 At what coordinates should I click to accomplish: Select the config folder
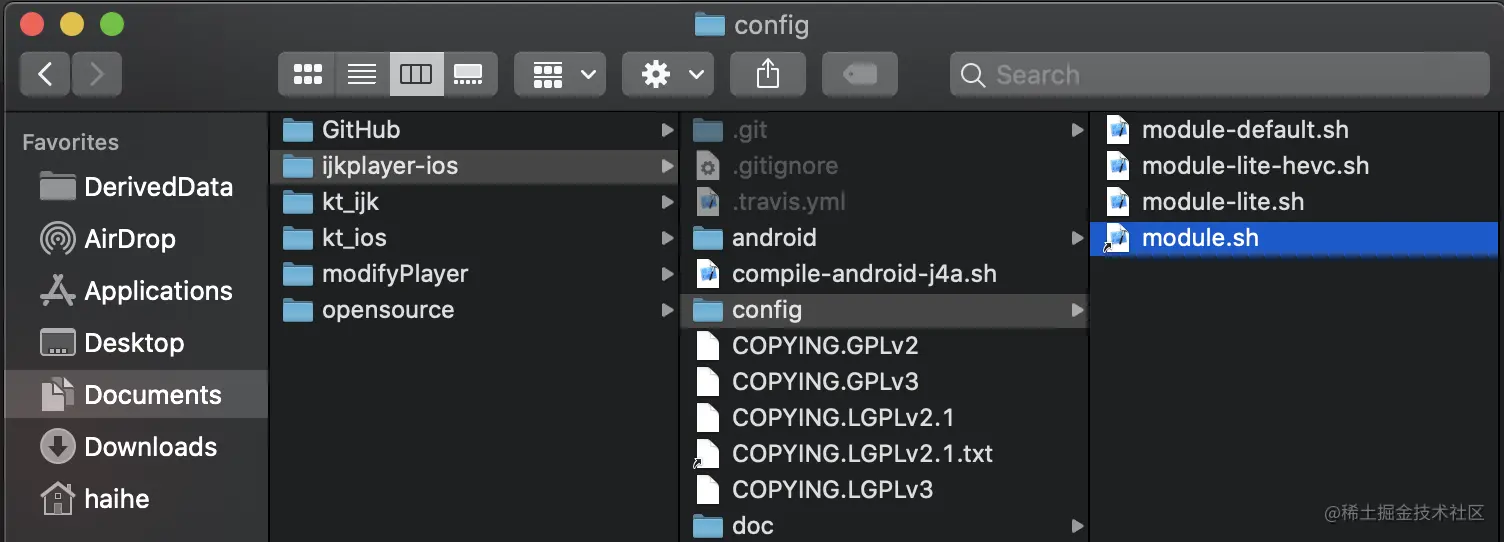coord(884,310)
